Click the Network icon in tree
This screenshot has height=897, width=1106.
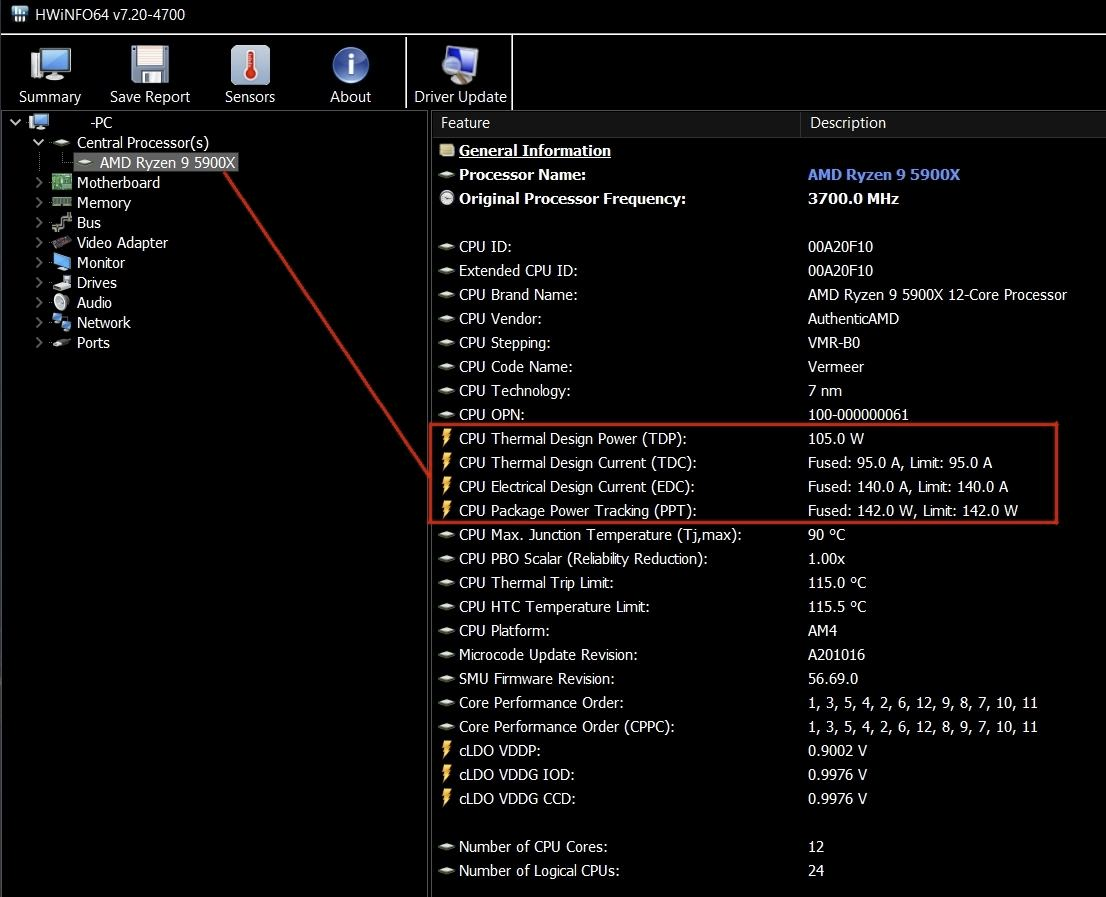pos(62,322)
